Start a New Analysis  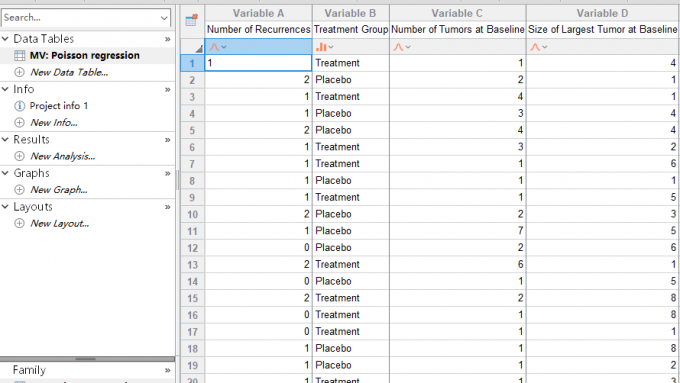click(62, 156)
